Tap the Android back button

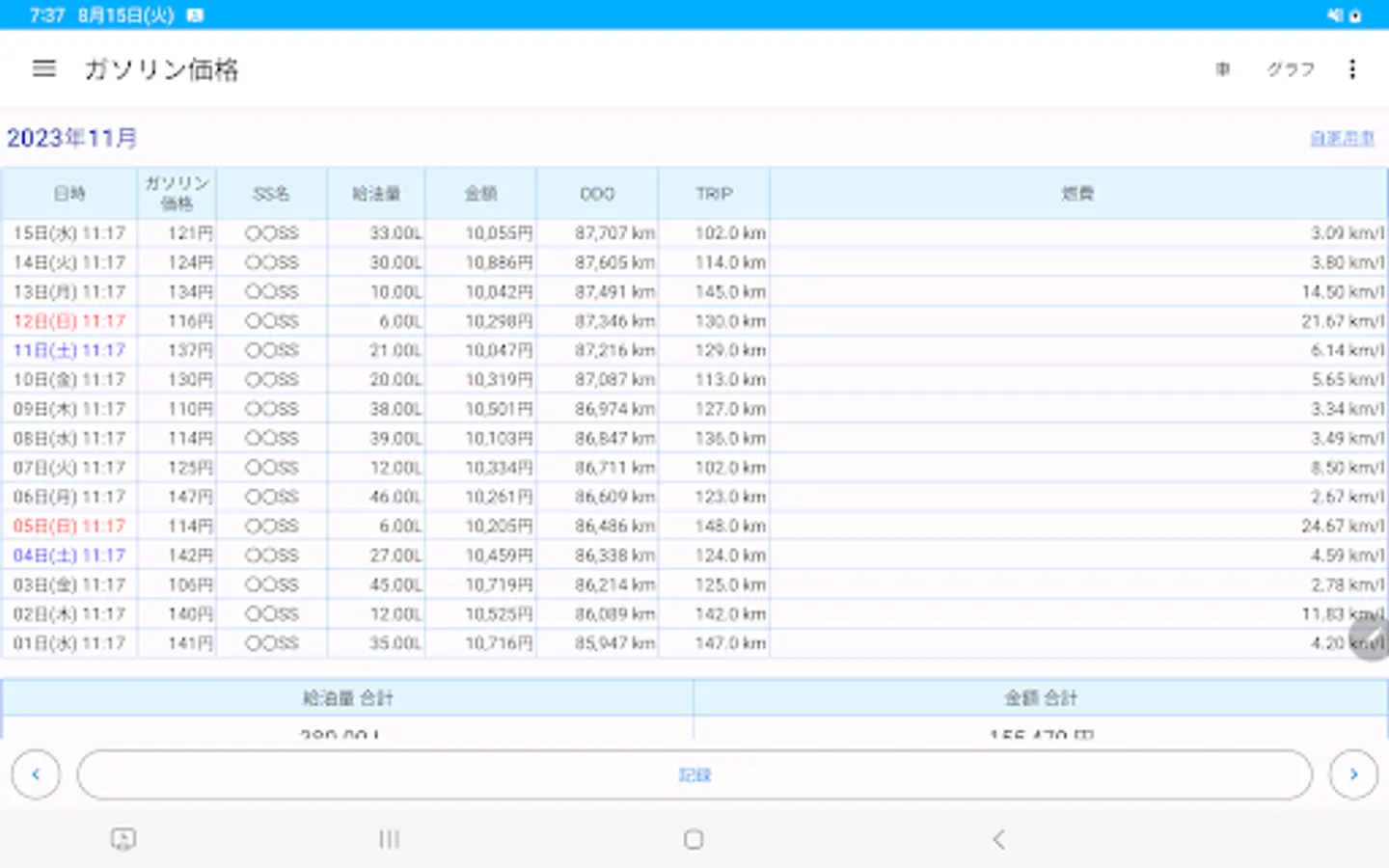click(998, 839)
